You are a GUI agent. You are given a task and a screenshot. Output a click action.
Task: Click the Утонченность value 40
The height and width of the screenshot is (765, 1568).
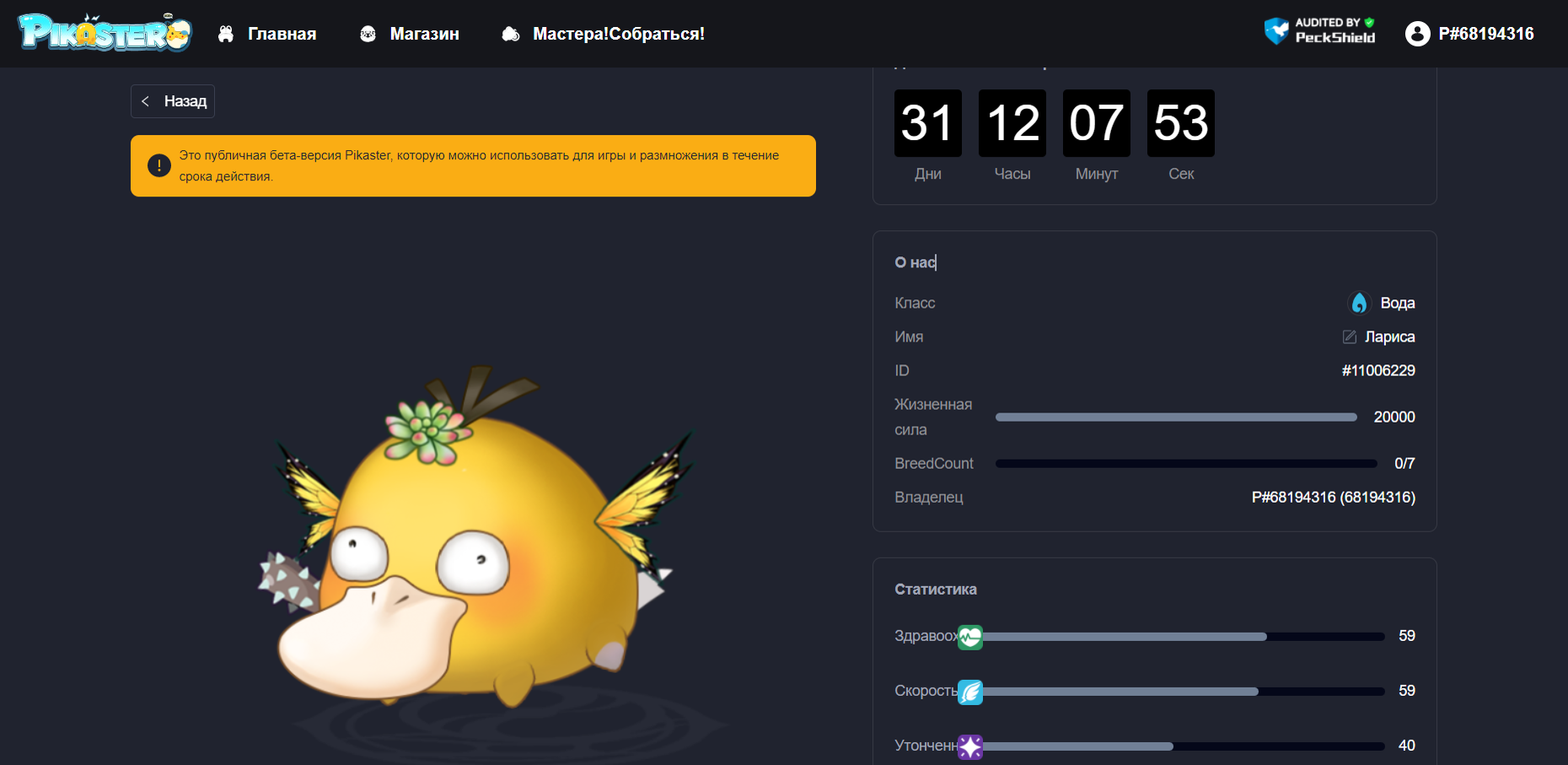[x=1407, y=745]
